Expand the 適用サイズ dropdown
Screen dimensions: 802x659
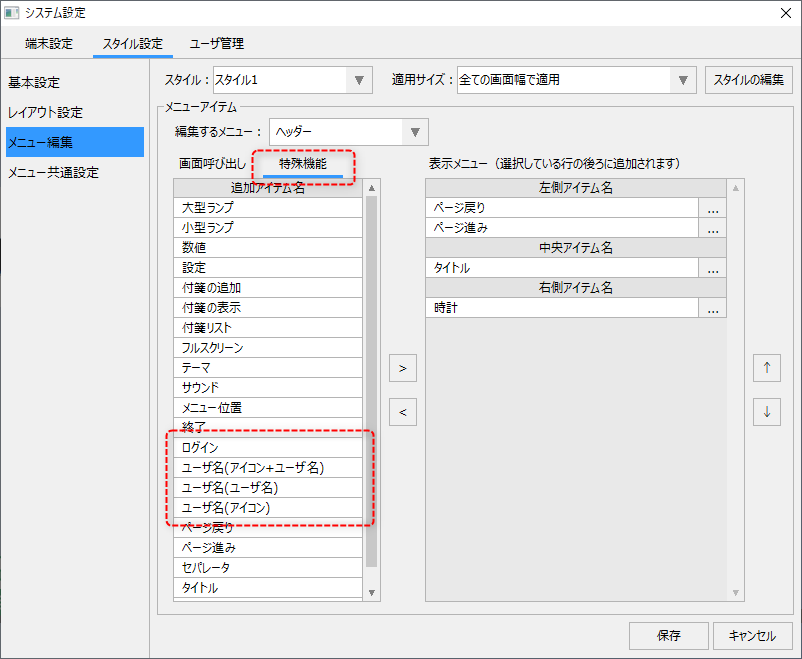(683, 80)
